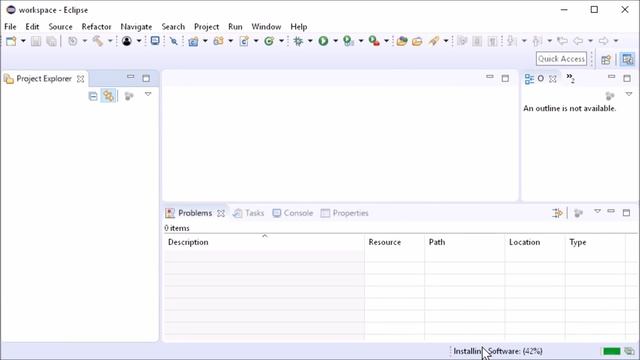Open the Search menu

[173, 27]
